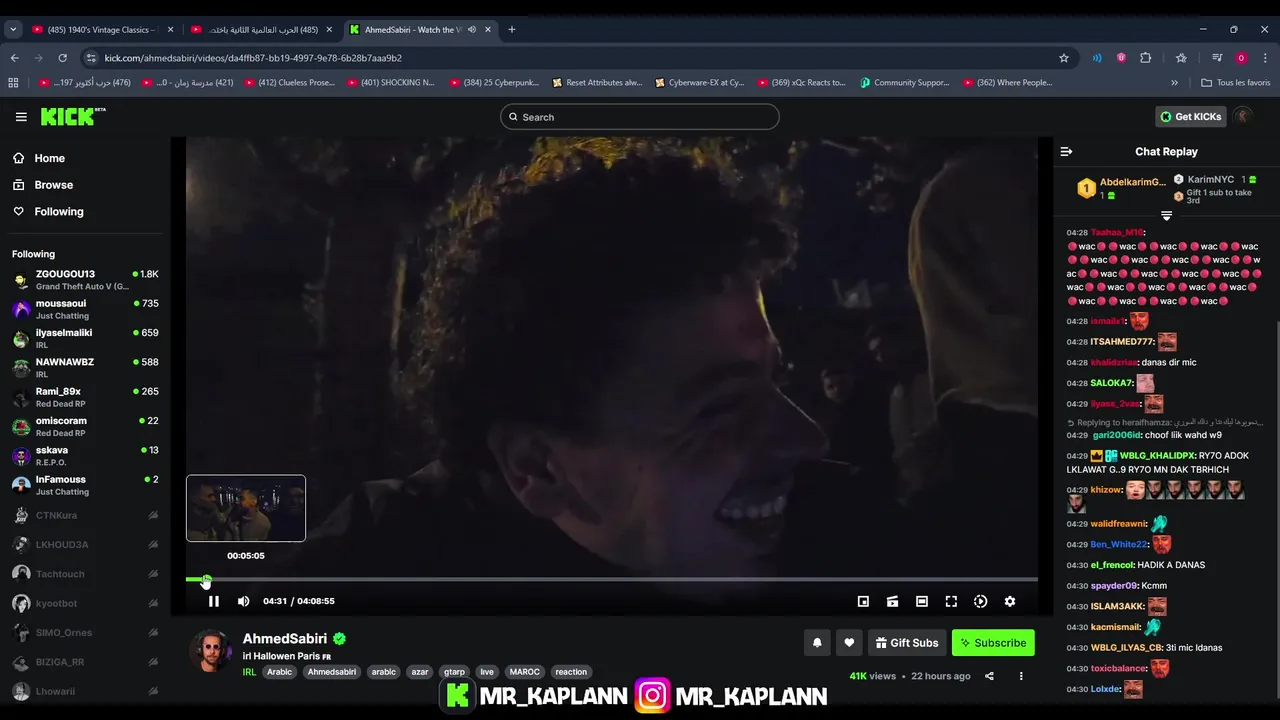Screen dimensions: 1280x720
Task: Pause the video playback
Action: coord(213,601)
